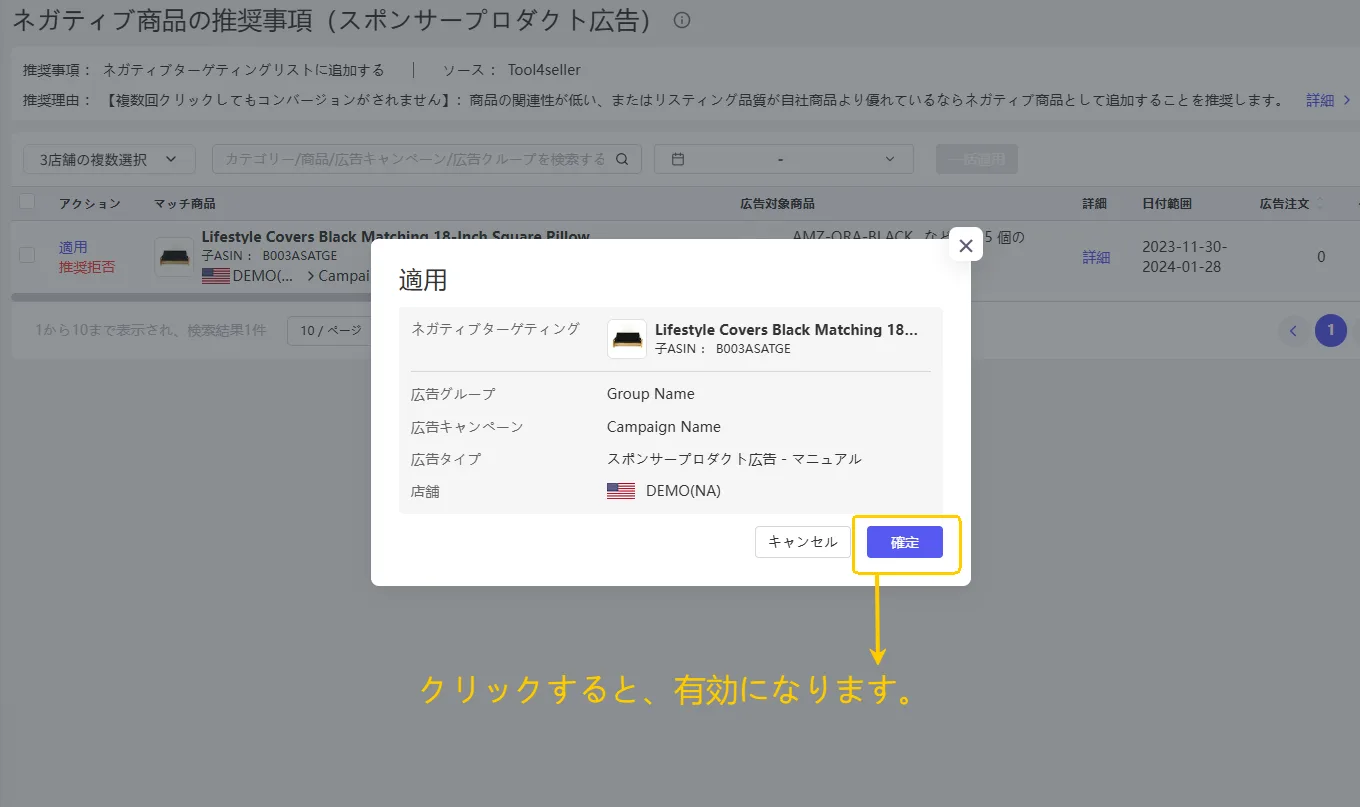Open the 詳細 link in the recommendation banner
The width and height of the screenshot is (1360, 807).
[x=1328, y=100]
